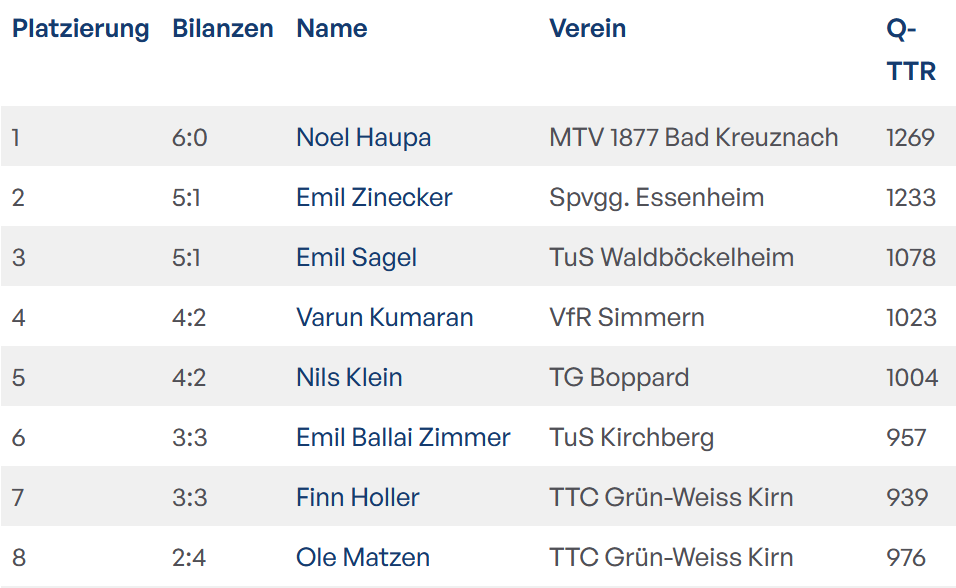Open the Ole Matzen player link

click(363, 557)
